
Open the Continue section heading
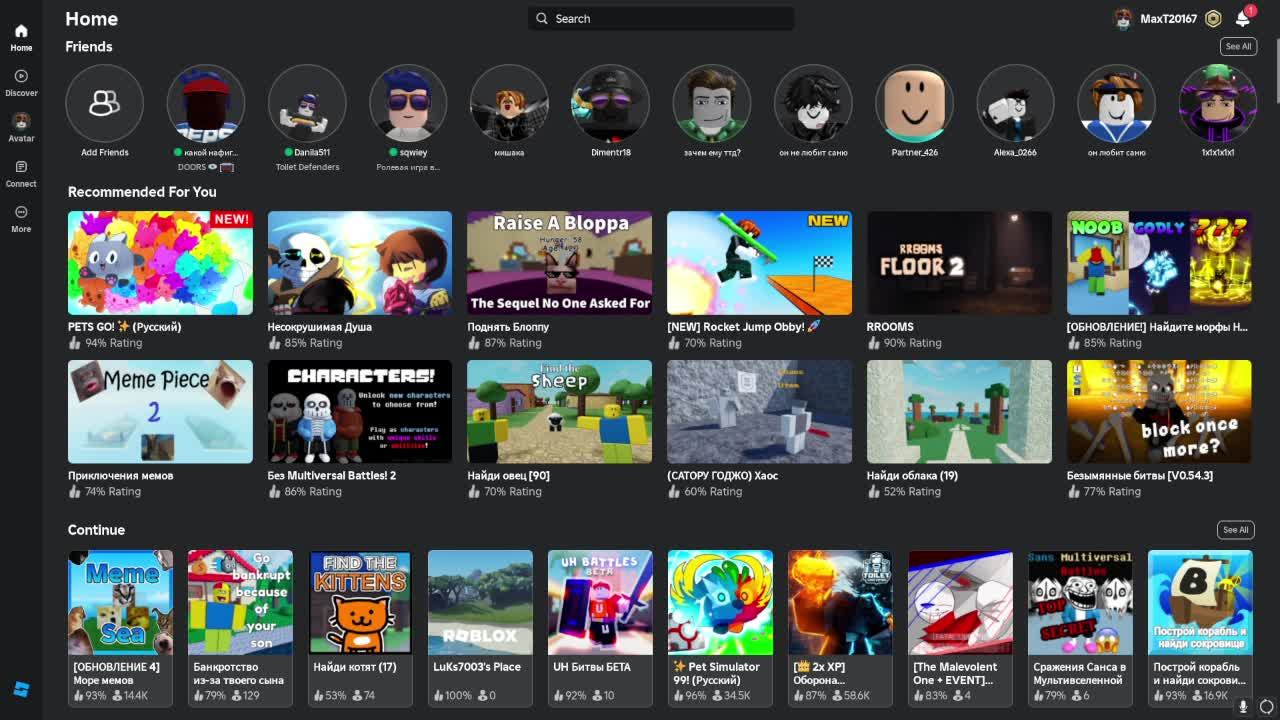96,530
